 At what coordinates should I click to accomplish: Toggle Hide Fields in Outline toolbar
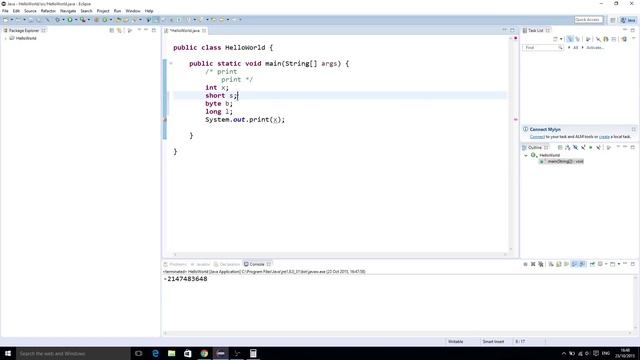click(x=576, y=147)
